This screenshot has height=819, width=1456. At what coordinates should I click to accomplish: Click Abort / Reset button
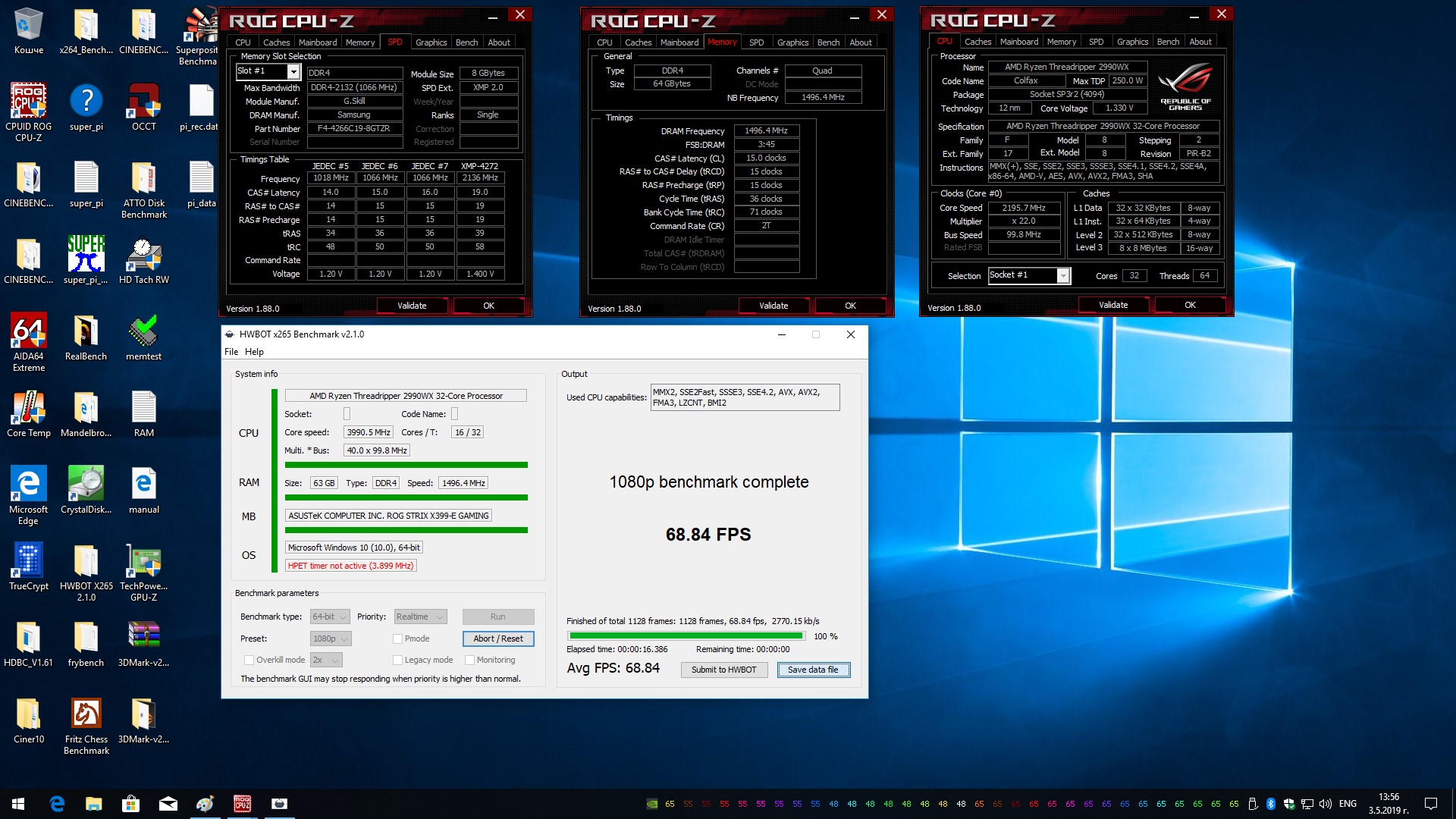point(498,639)
